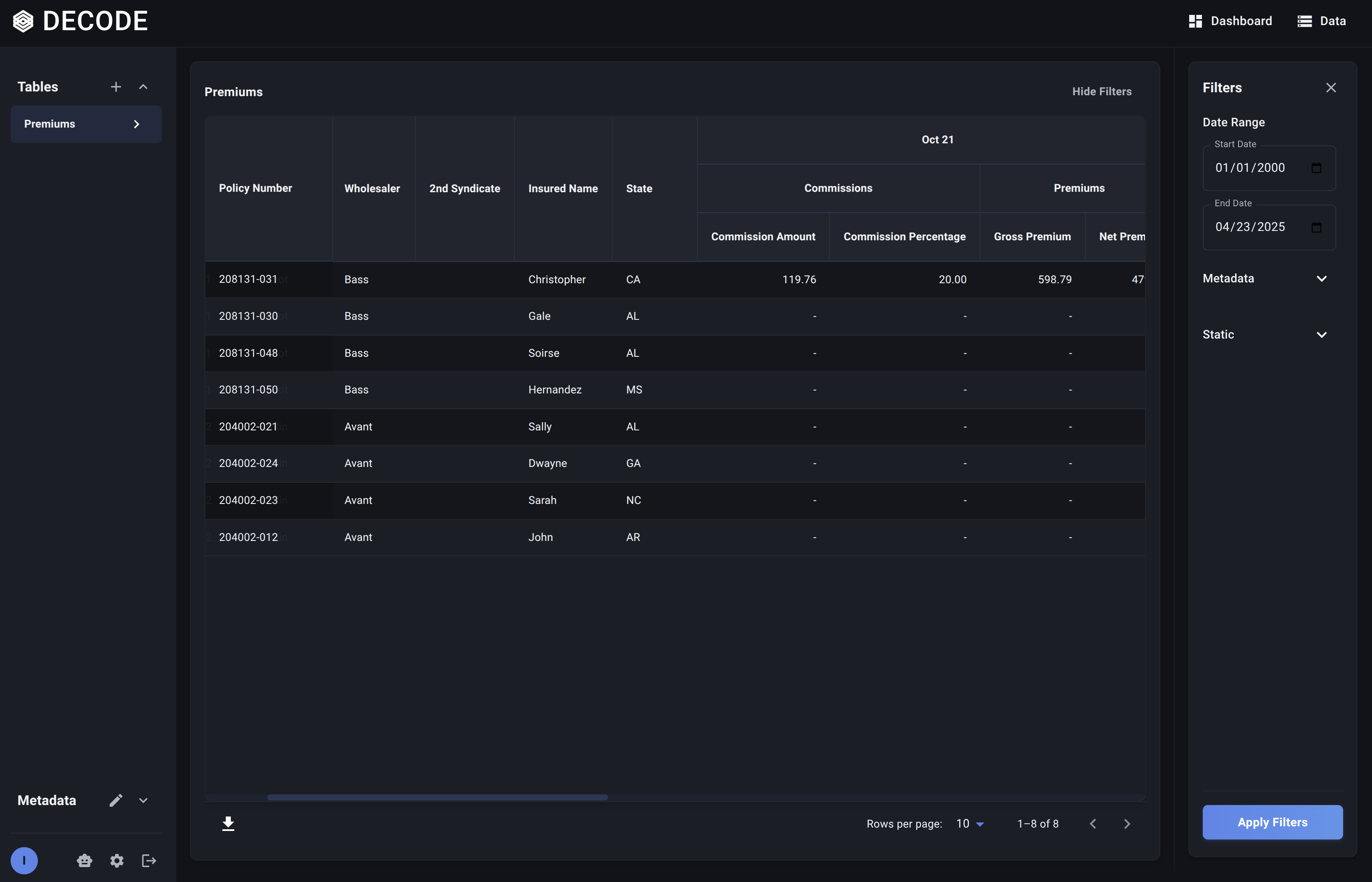
Task: Open settings via the gear icon
Action: 117,860
